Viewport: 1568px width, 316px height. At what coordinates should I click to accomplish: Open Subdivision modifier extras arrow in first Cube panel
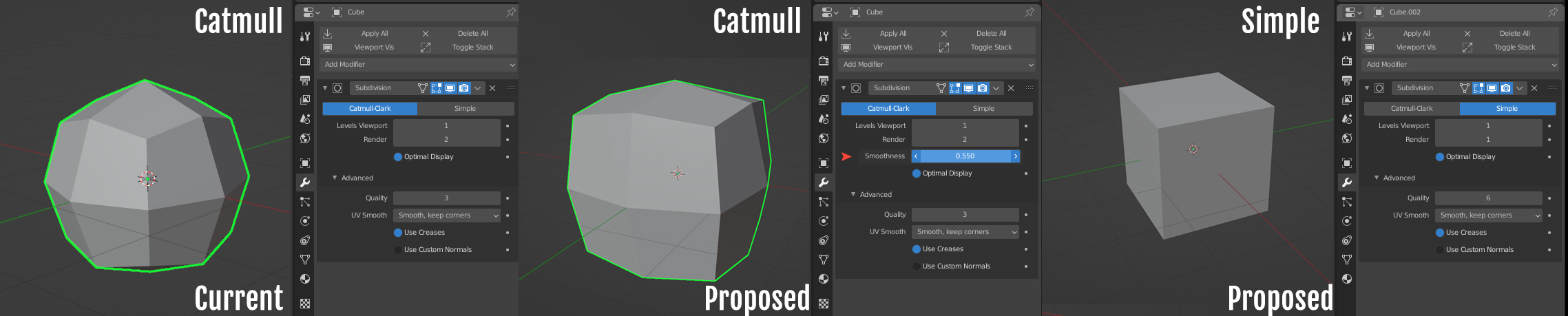pyautogui.click(x=478, y=88)
